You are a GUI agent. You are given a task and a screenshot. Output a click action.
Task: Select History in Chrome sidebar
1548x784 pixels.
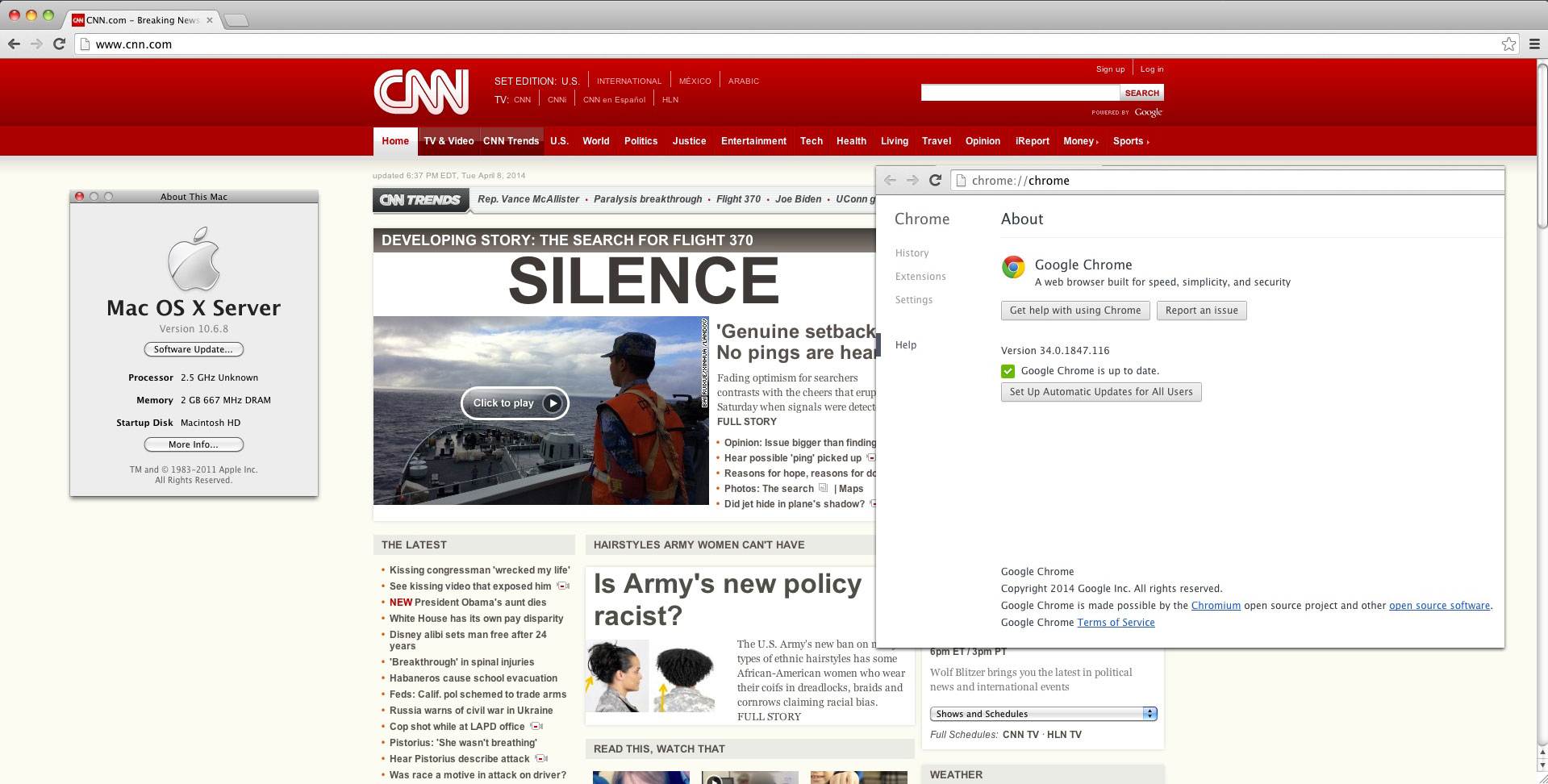[x=912, y=253]
